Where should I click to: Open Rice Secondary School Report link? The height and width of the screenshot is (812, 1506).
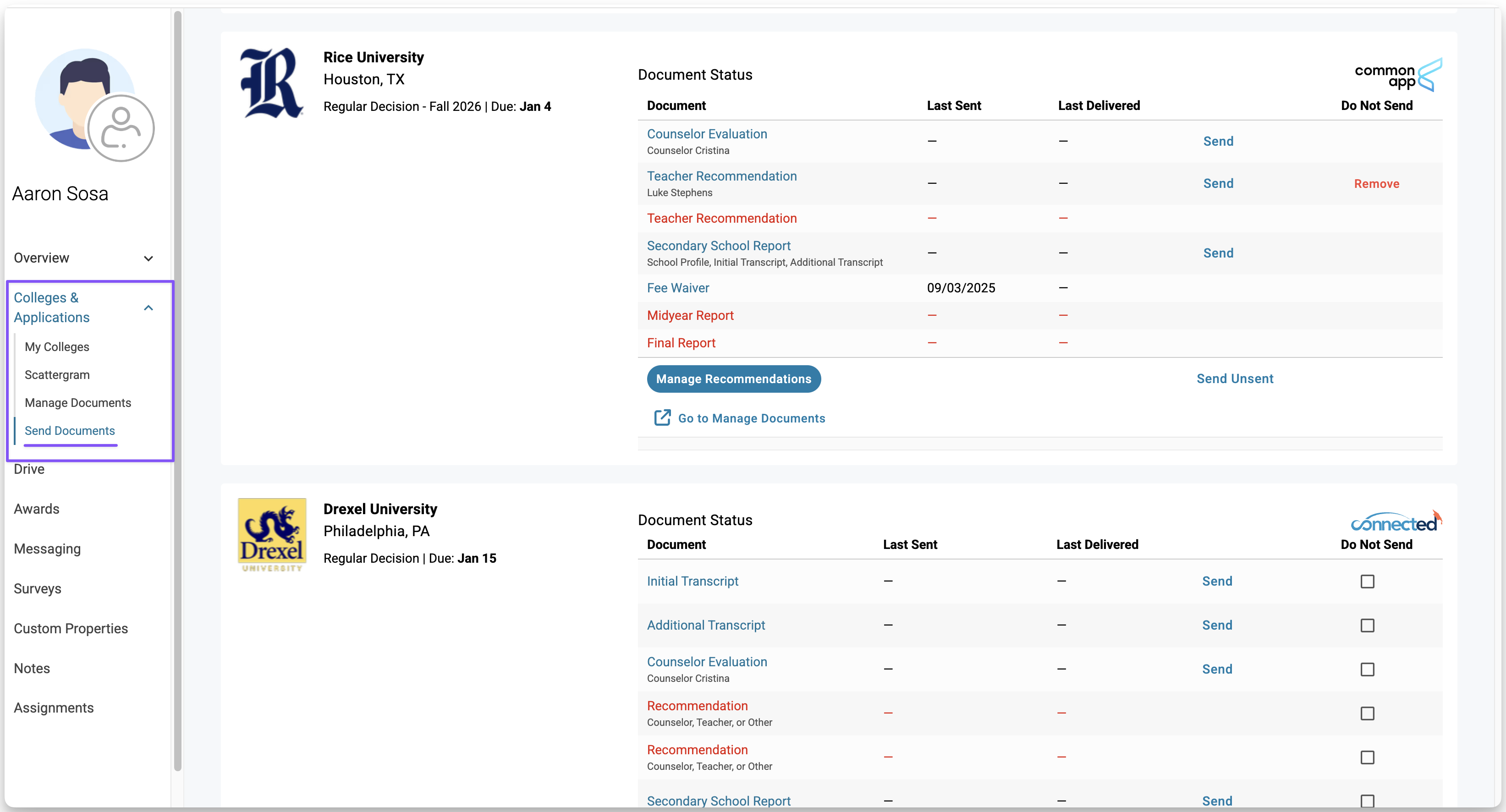pyautogui.click(x=719, y=246)
